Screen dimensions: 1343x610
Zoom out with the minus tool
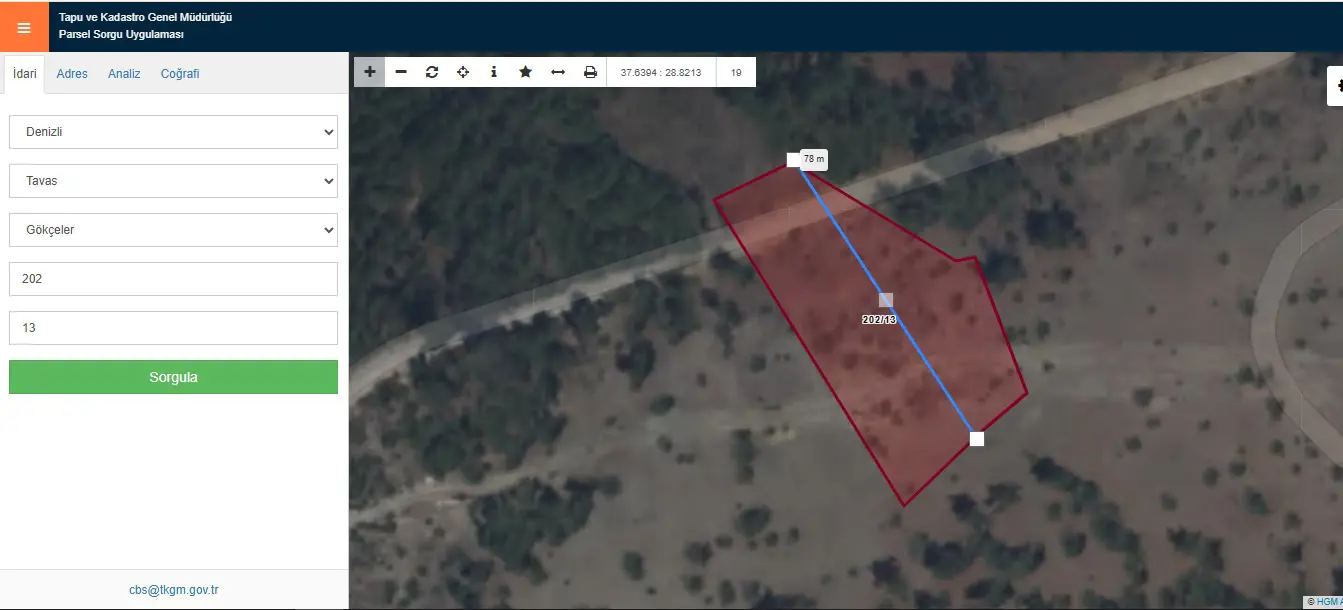pos(401,72)
